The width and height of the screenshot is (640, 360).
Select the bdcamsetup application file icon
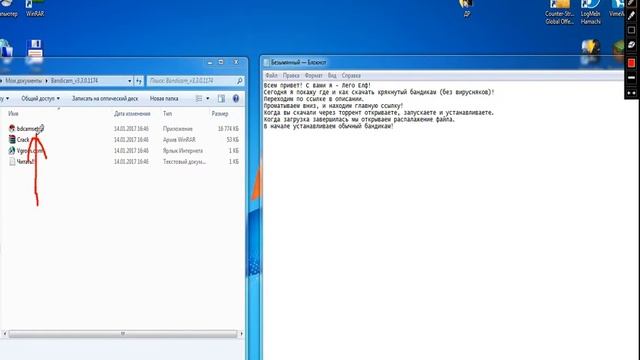pos(12,129)
